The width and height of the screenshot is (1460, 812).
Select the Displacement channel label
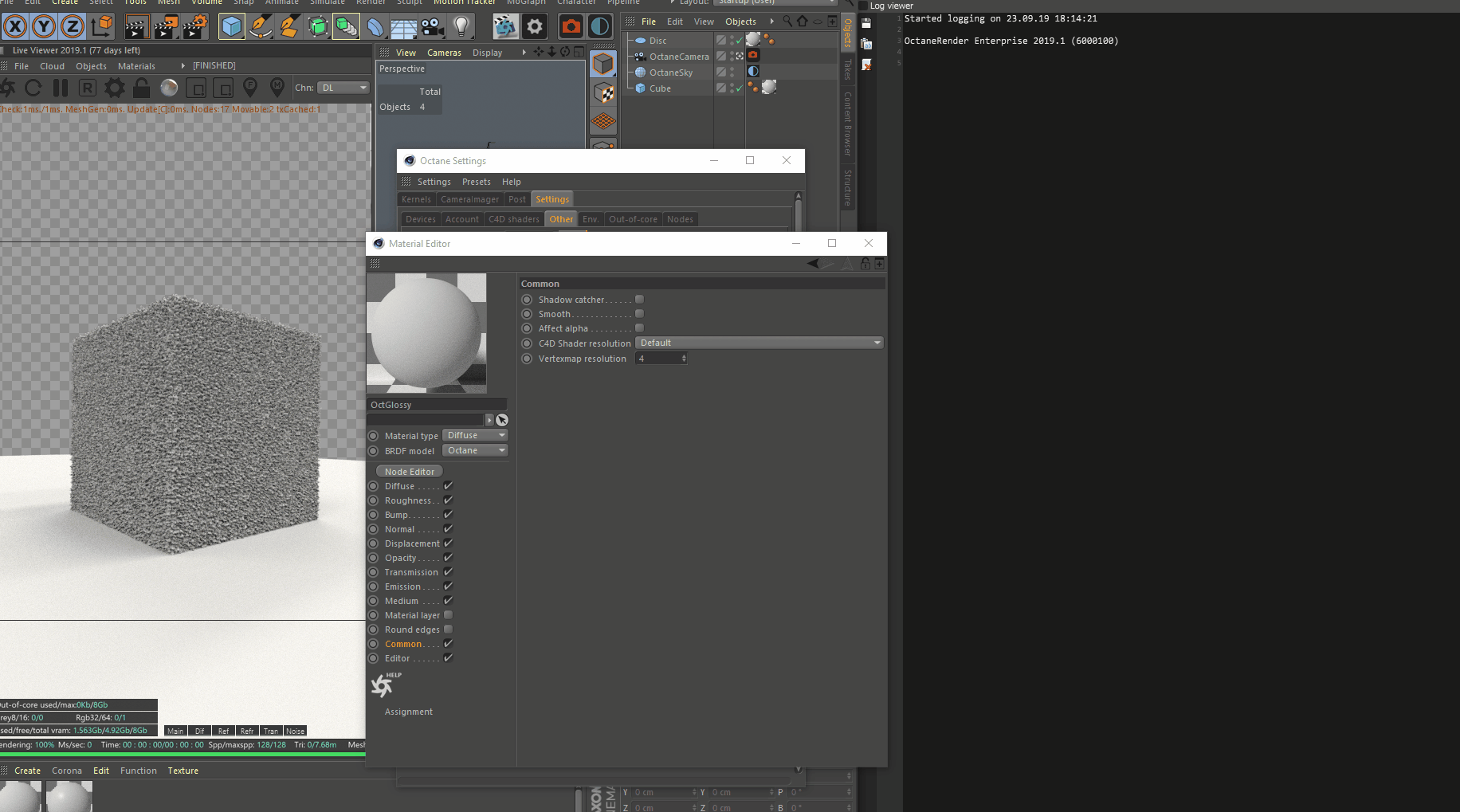coord(412,543)
